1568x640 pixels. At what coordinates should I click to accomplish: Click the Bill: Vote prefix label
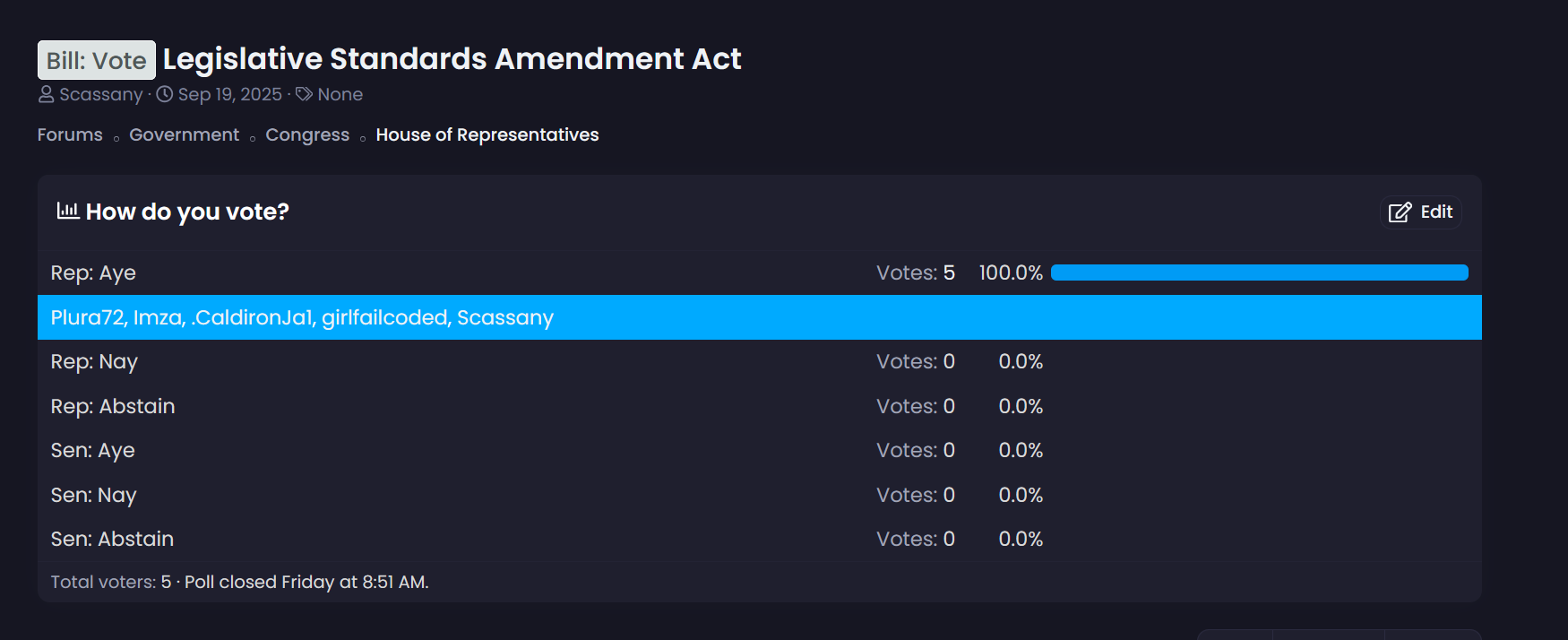coord(97,60)
